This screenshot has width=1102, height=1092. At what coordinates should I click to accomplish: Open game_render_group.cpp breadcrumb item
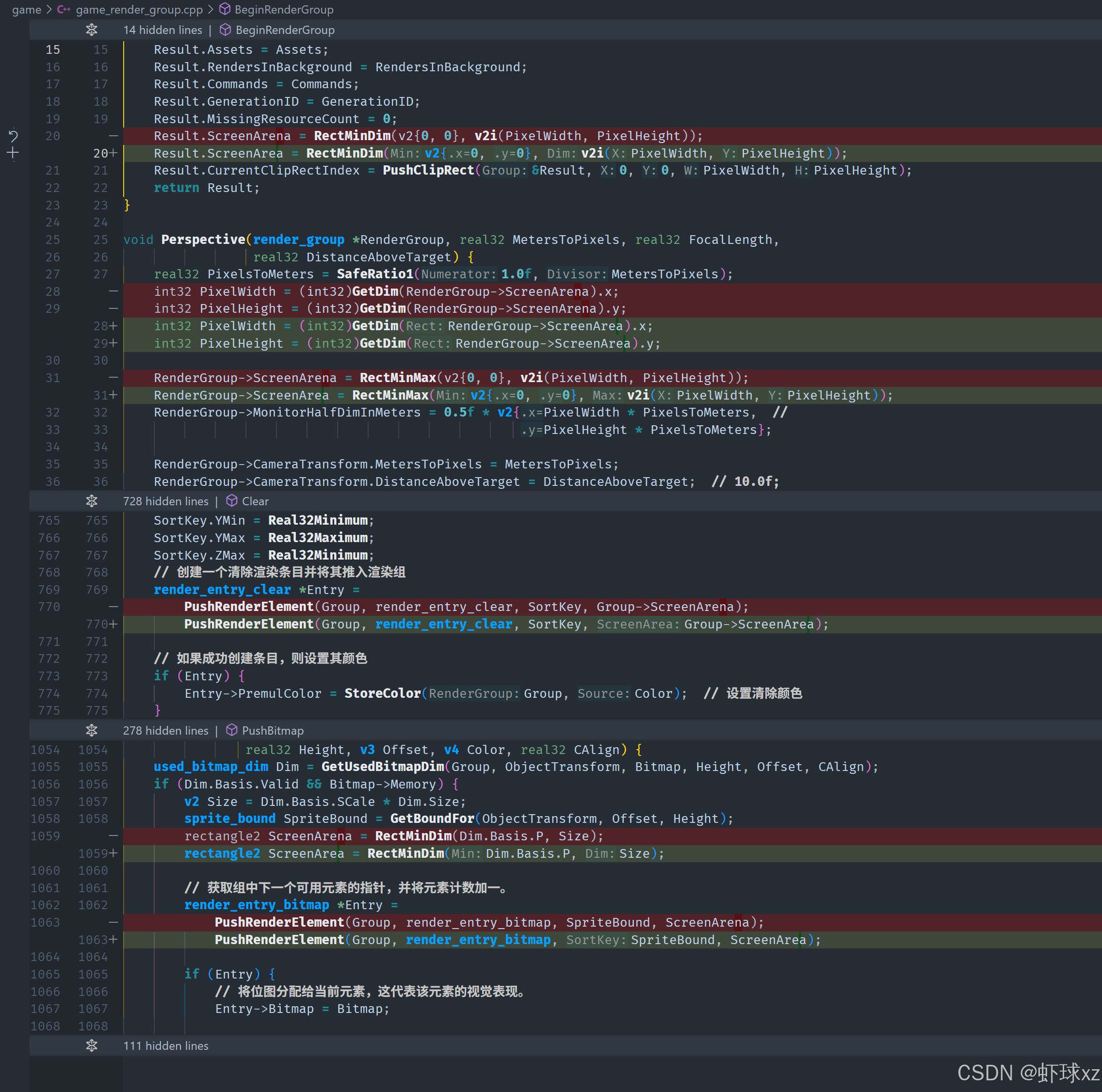139,10
